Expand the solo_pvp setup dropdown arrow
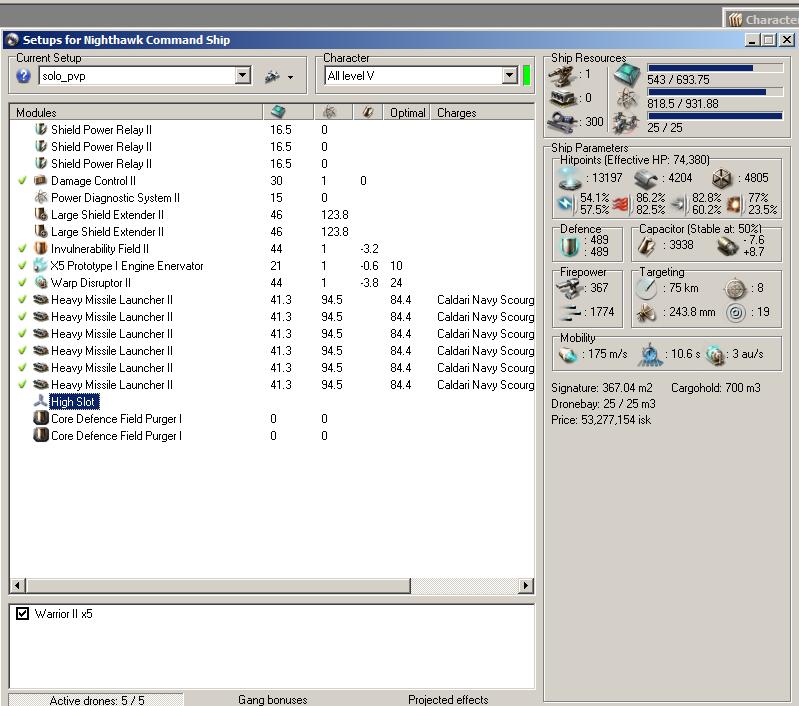This screenshot has width=799, height=706. (243, 76)
